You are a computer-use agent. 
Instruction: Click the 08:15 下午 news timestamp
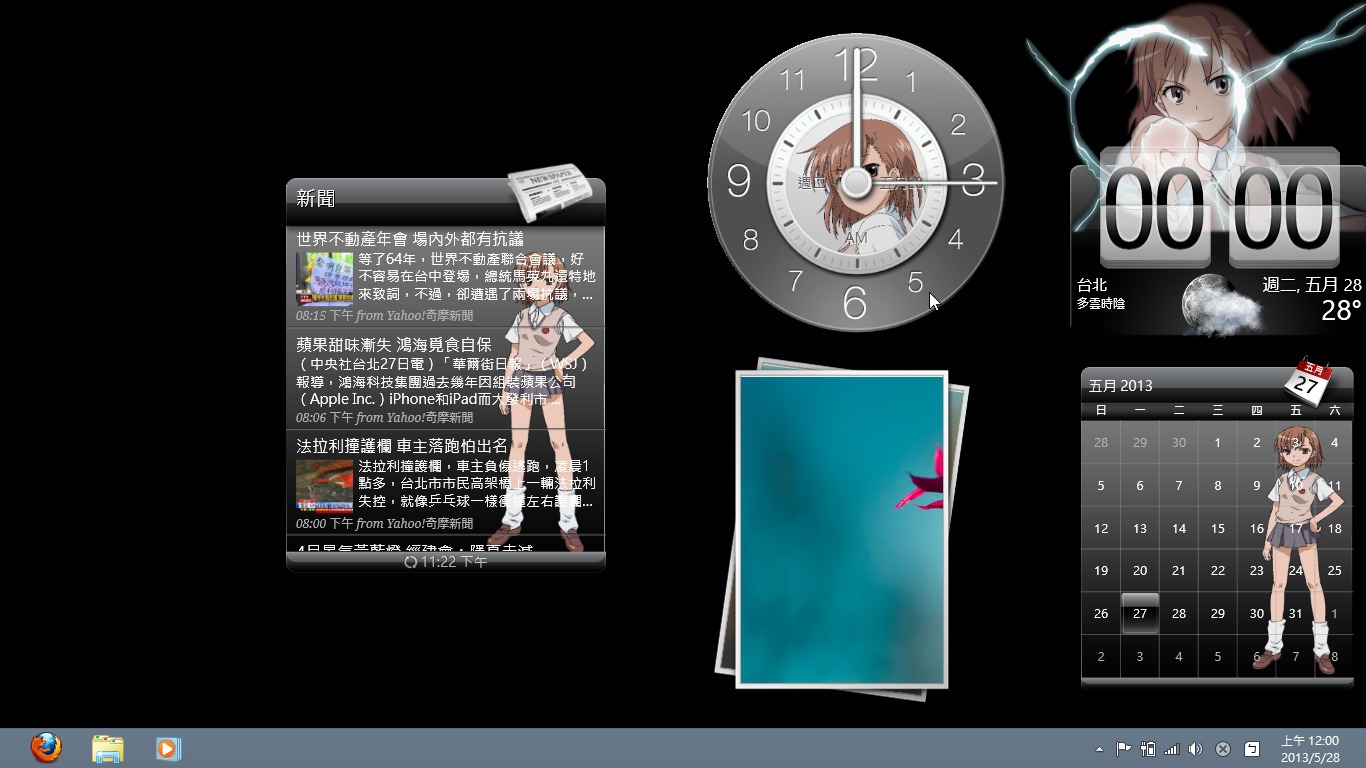(325, 316)
